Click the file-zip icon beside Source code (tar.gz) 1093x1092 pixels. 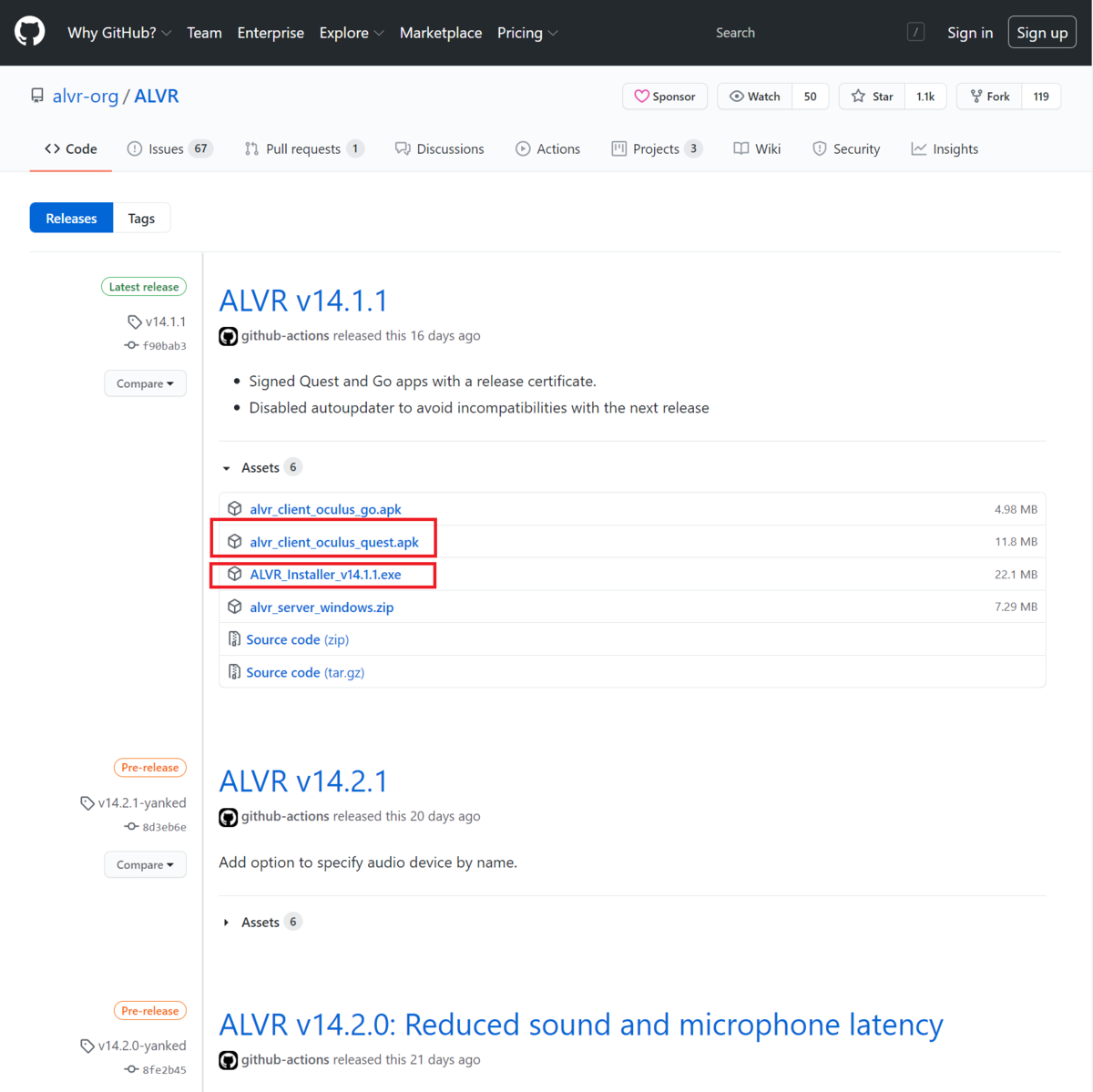(234, 672)
